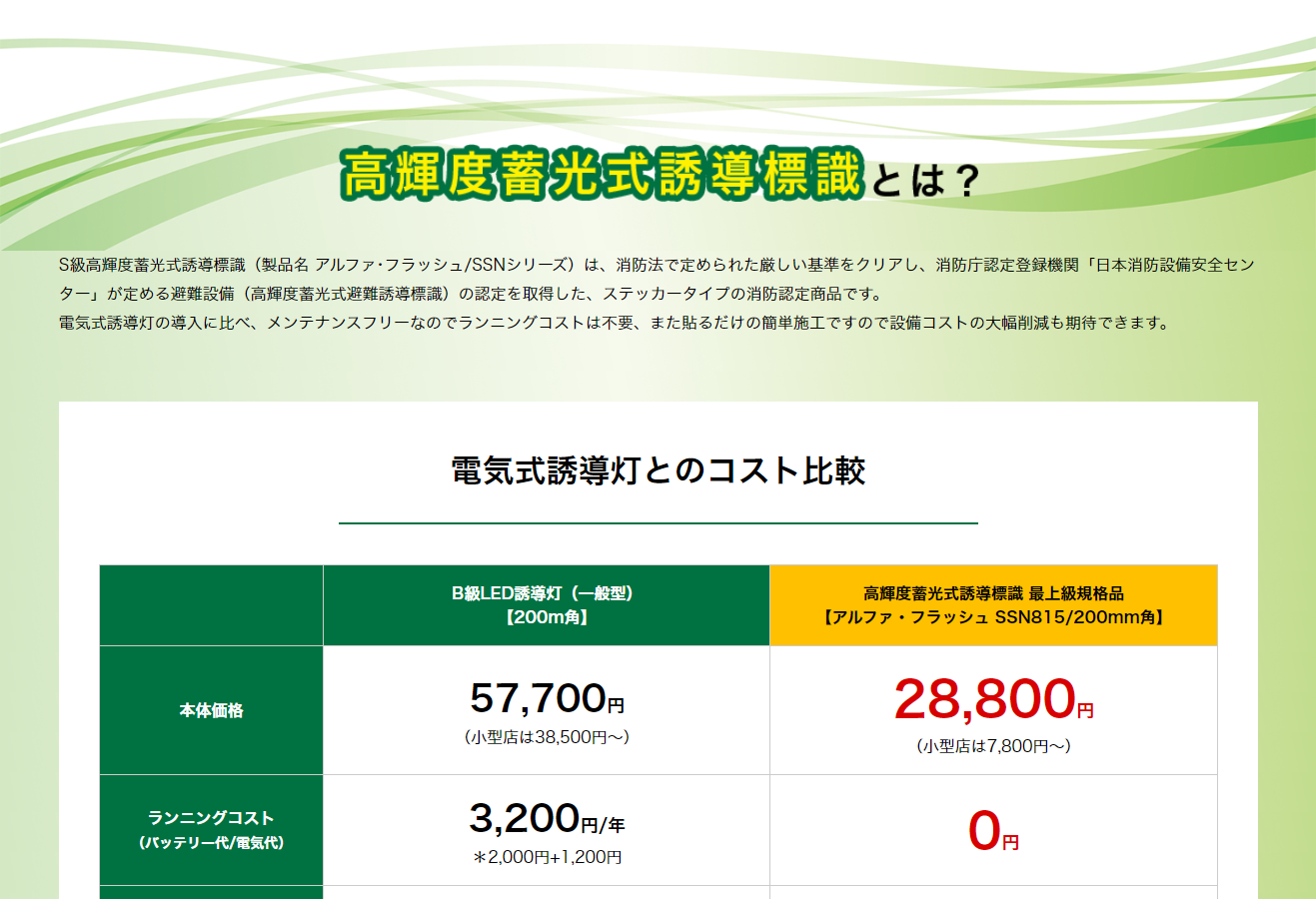Click the ランニングコスト row label
Screen dimensions: 1316x899
(211, 830)
